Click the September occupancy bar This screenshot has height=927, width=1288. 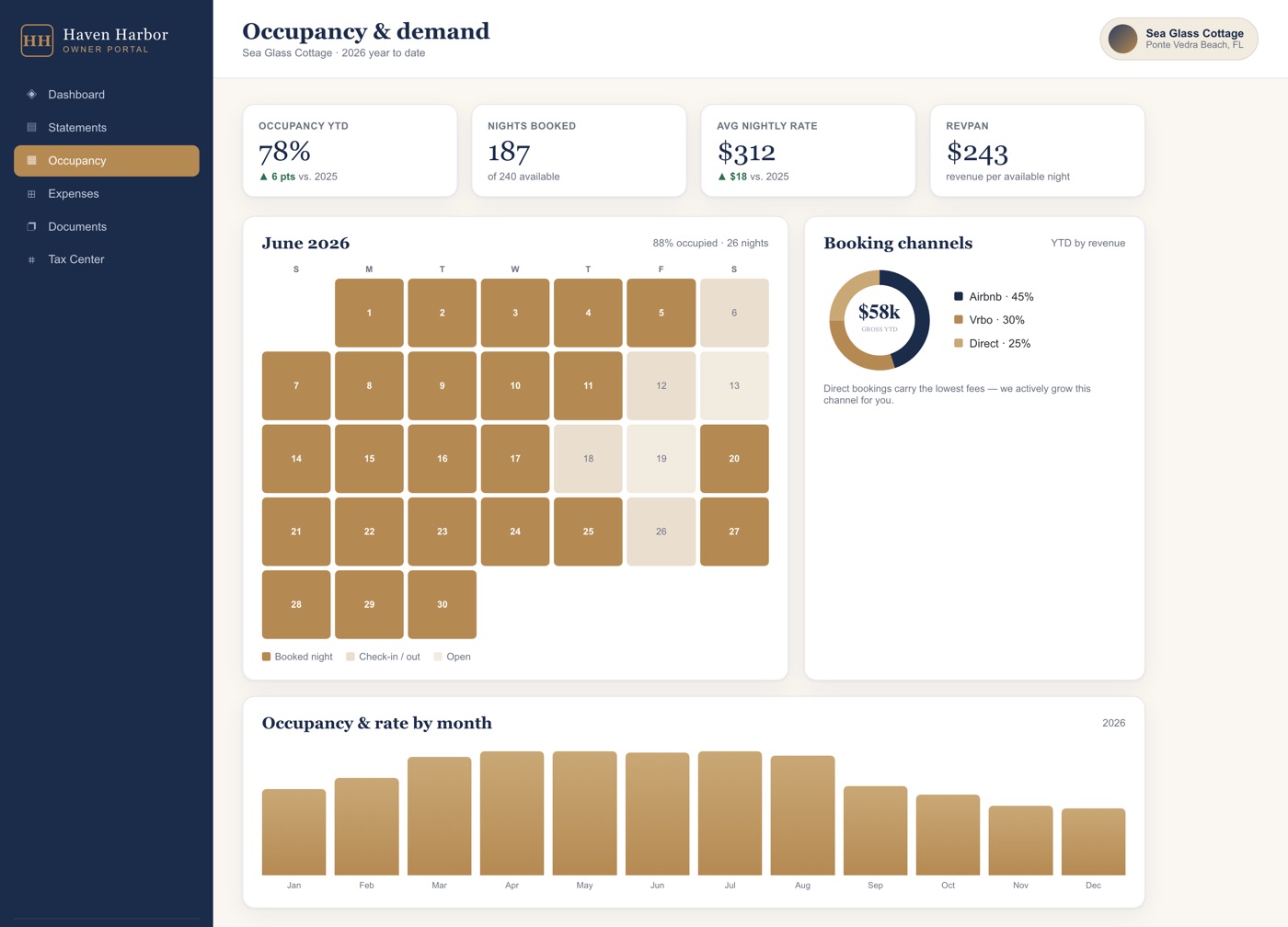click(876, 830)
